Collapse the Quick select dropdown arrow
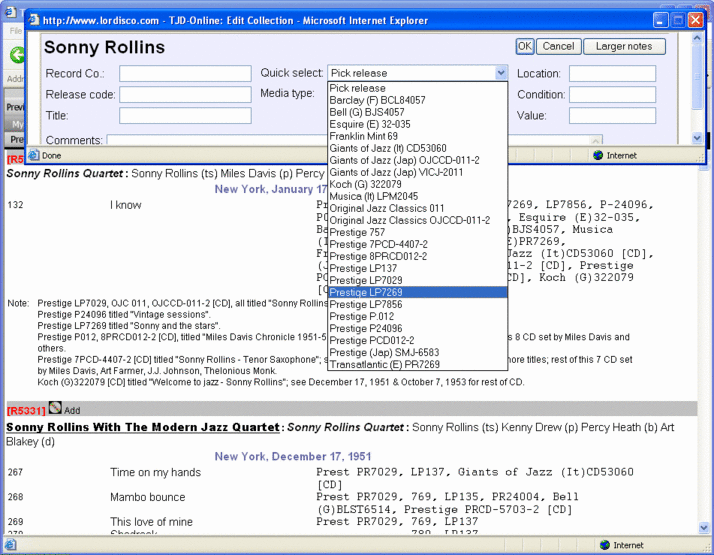714x555 pixels. (501, 73)
